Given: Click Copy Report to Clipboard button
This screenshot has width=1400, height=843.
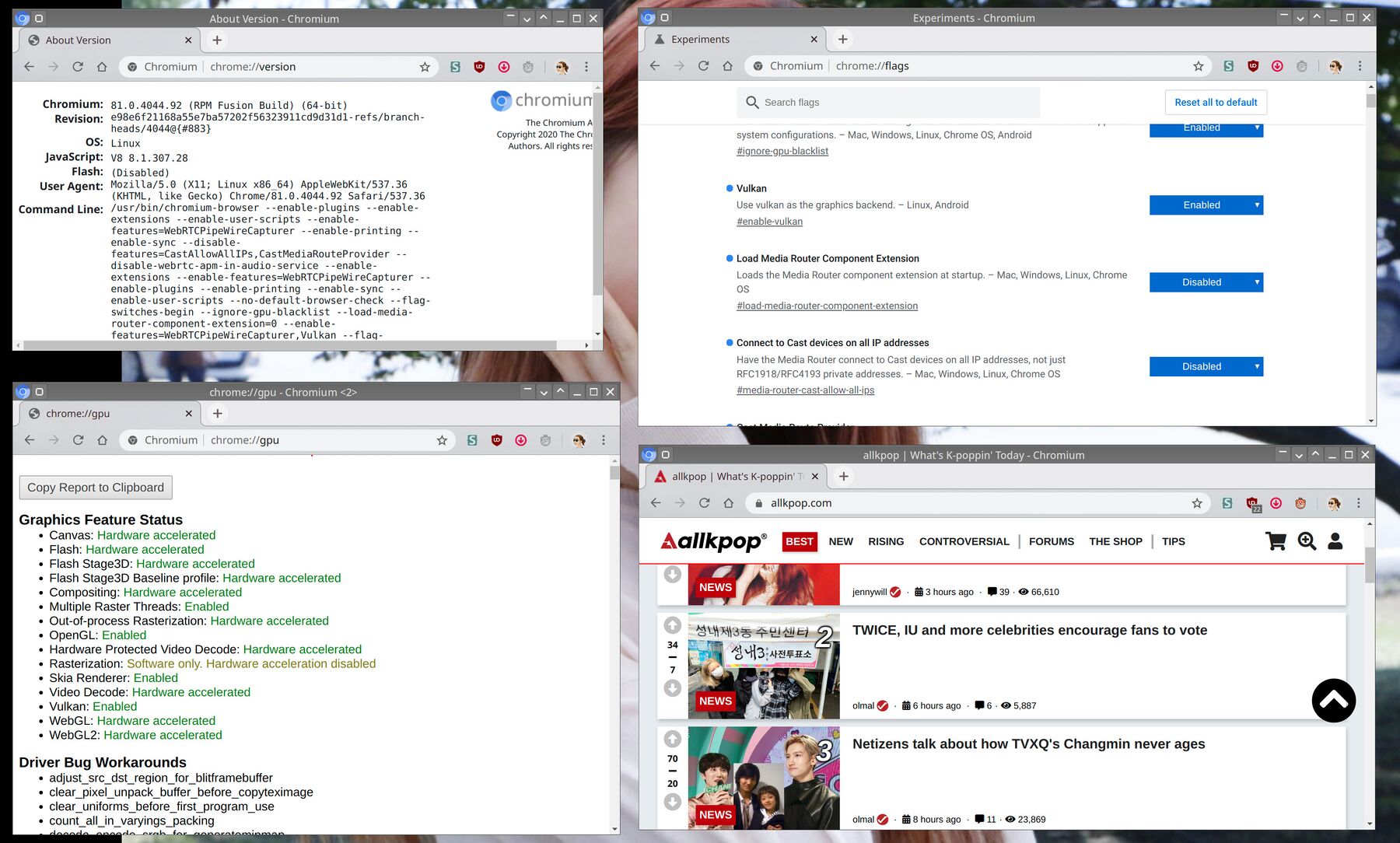Looking at the screenshot, I should pos(96,488).
